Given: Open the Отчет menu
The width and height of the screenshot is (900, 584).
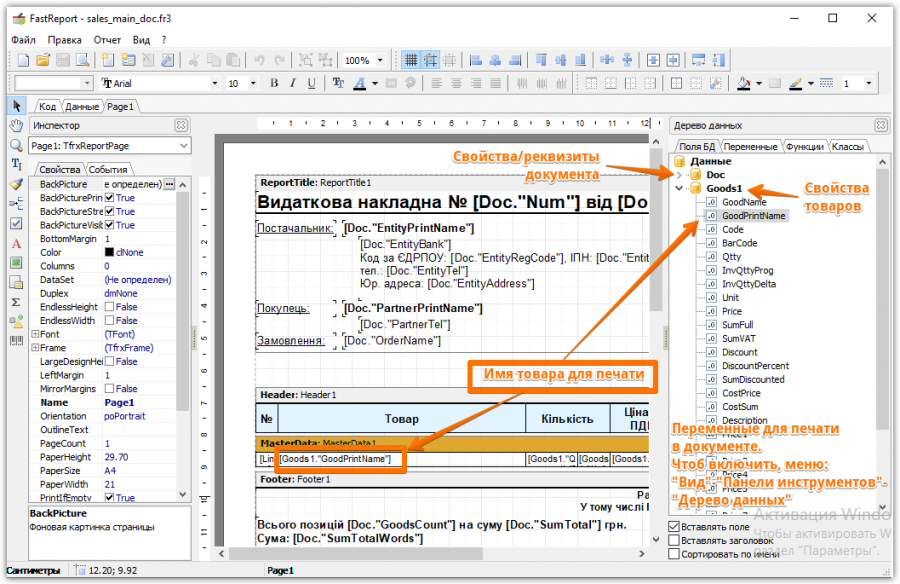Looking at the screenshot, I should (107, 40).
